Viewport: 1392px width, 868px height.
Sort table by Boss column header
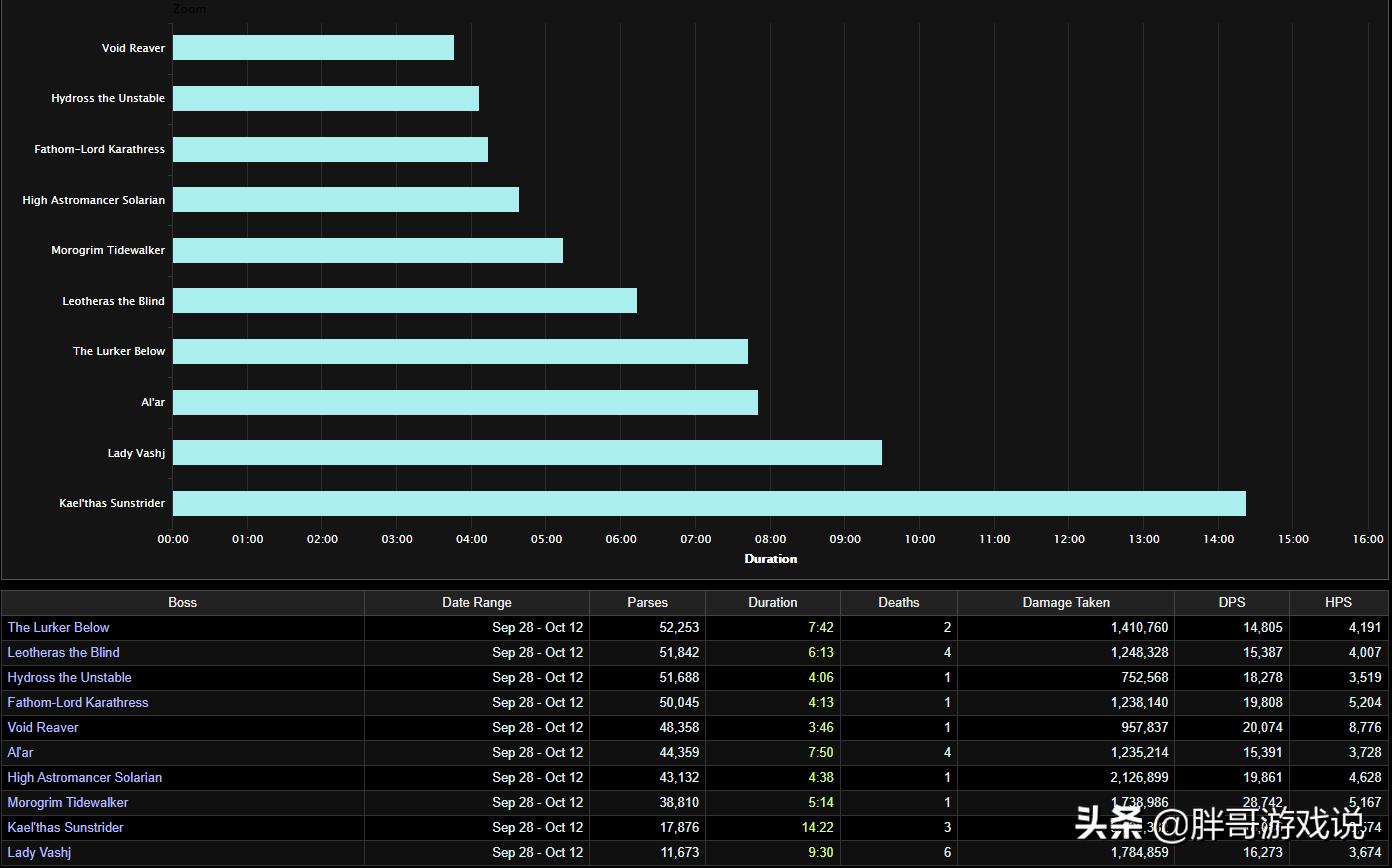point(182,602)
